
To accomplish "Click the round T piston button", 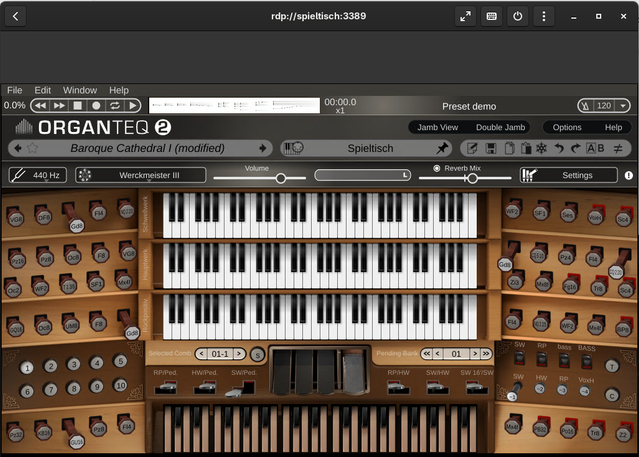I will pyautogui.click(x=612, y=366).
